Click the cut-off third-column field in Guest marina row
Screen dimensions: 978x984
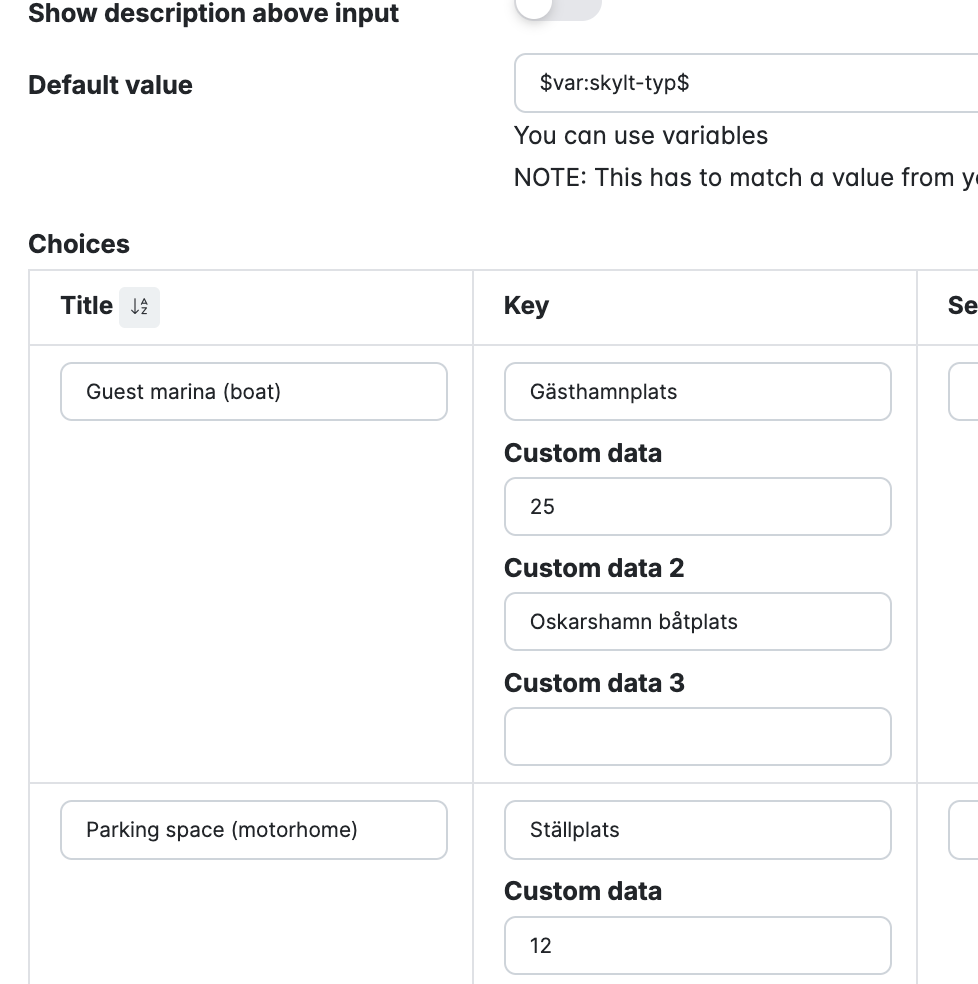(964, 392)
